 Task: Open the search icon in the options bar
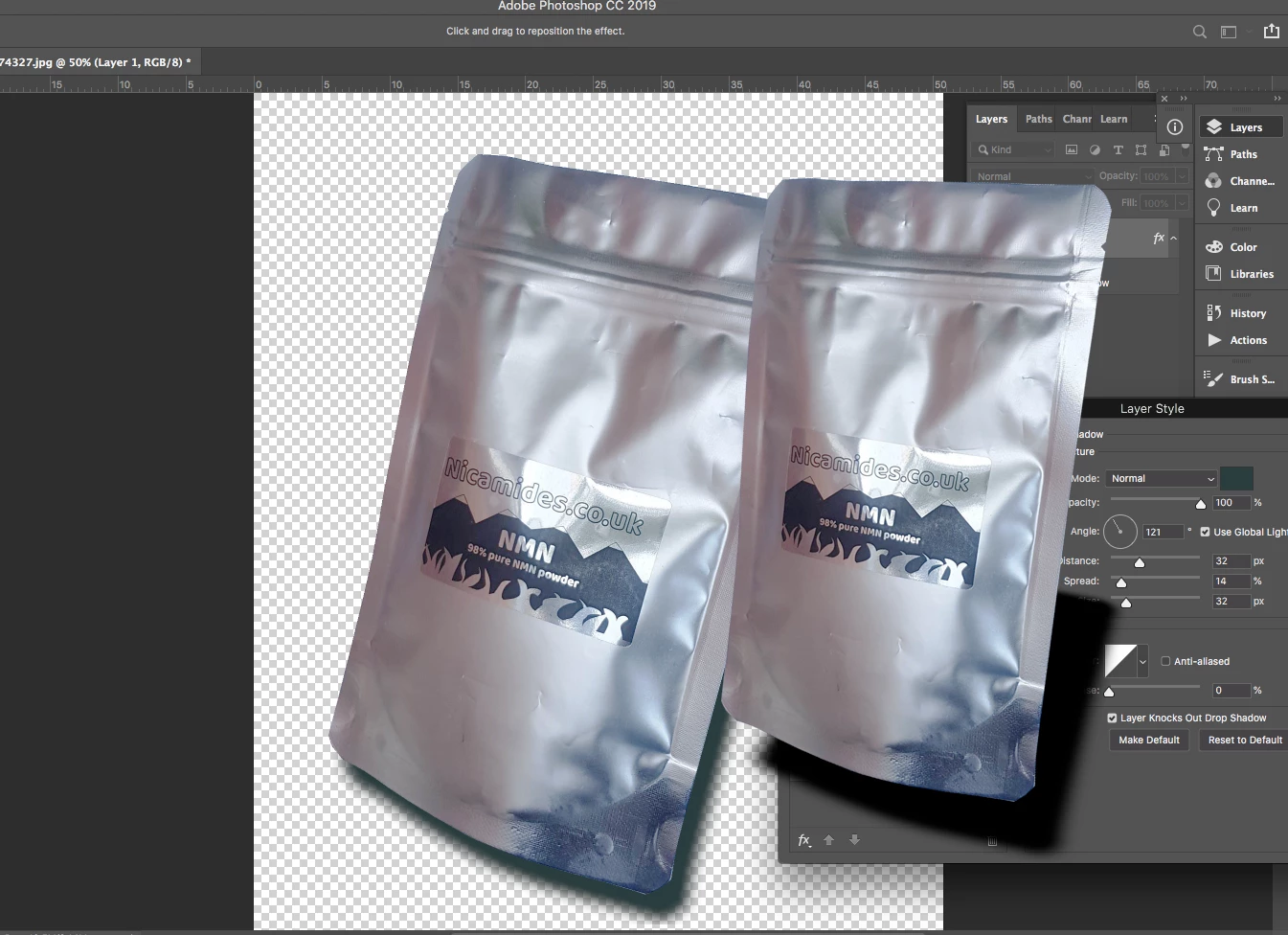click(x=1199, y=32)
